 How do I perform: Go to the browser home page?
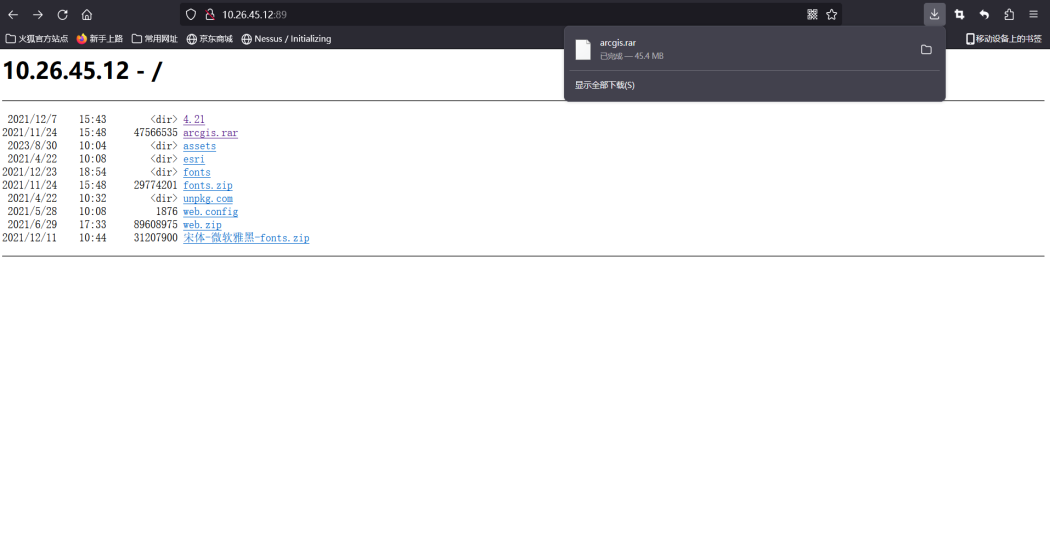click(x=87, y=14)
